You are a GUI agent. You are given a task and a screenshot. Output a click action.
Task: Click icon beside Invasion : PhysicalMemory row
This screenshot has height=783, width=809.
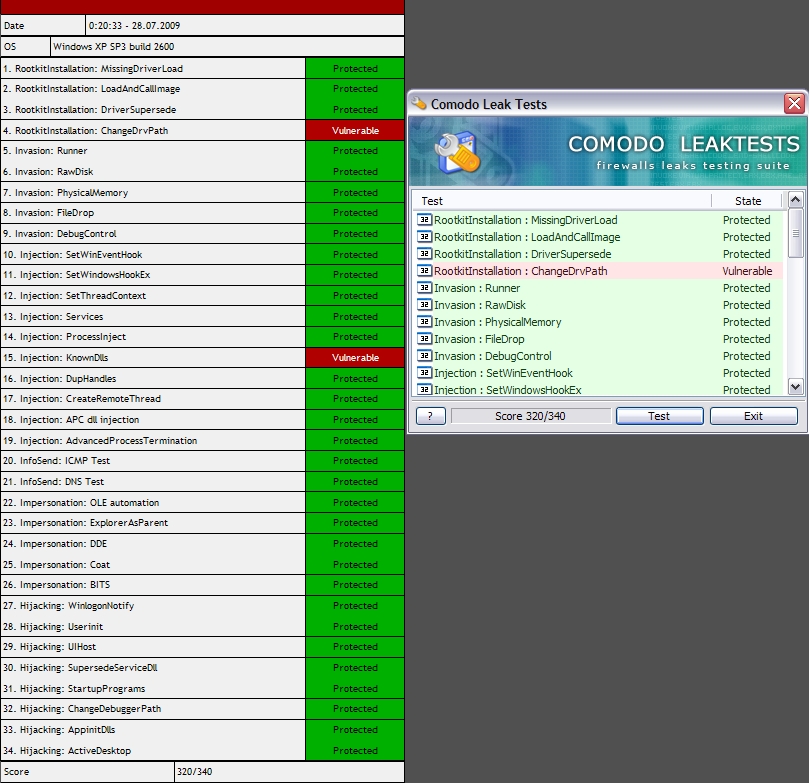[424, 322]
